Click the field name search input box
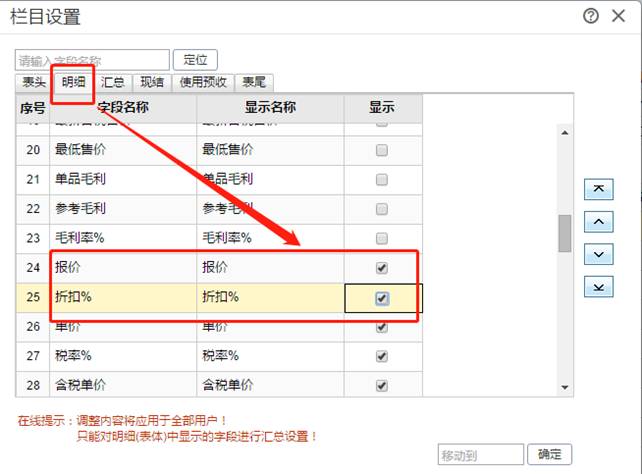Screen dimensions: 642x474 click(92, 60)
